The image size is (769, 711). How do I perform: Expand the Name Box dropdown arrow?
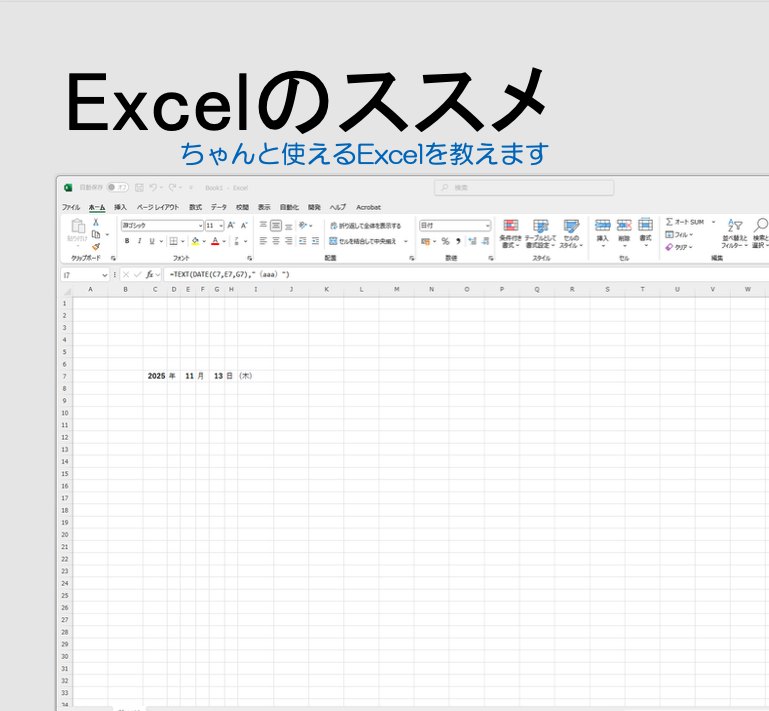coord(104,274)
